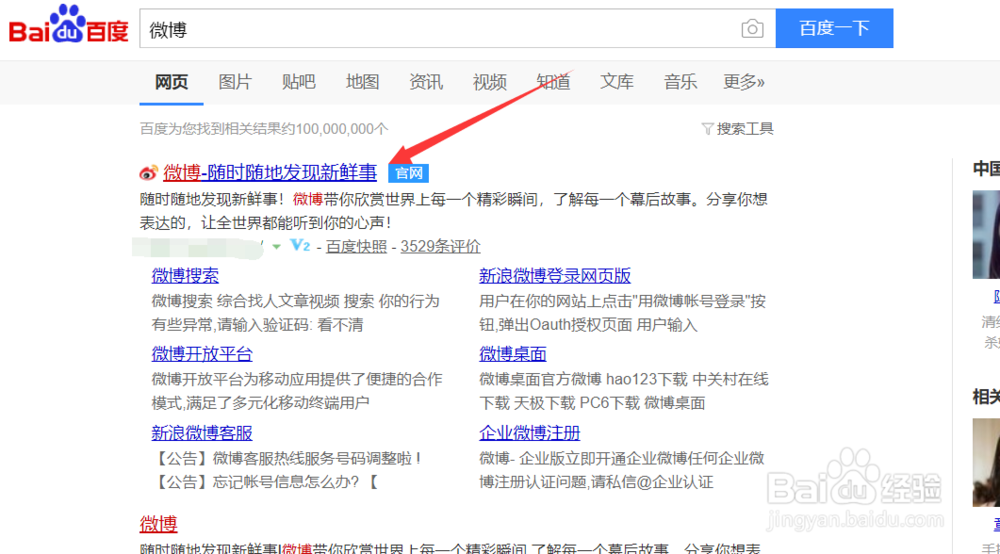Click the text 【公告】忘记帐号信息怎么办？

pos(259,482)
